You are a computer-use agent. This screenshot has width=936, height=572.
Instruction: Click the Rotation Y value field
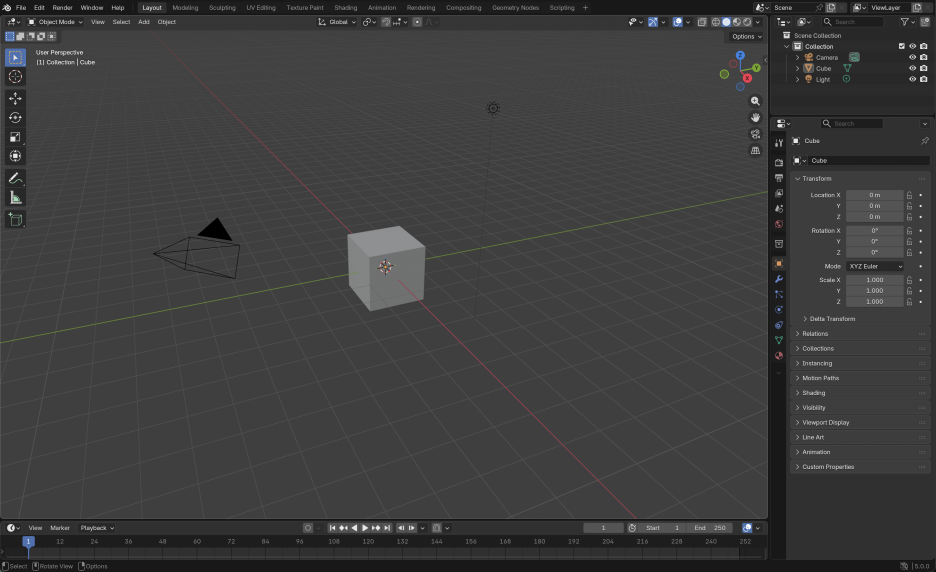coord(875,242)
